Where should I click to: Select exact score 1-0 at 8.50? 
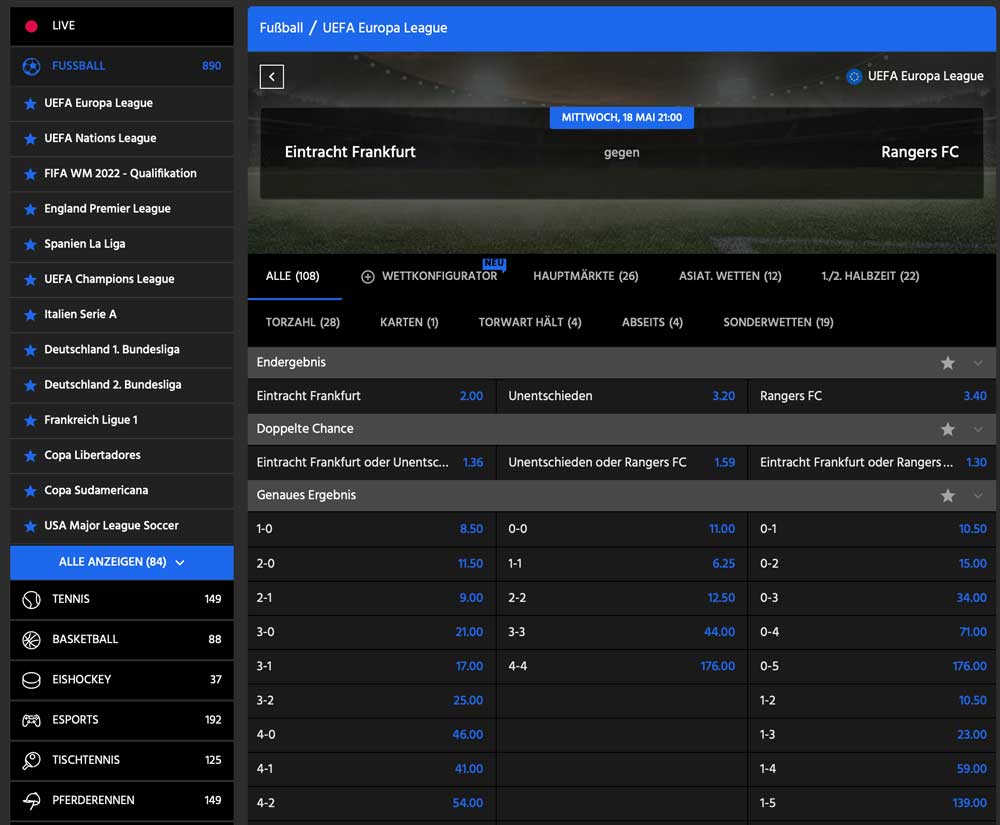pyautogui.click(x=371, y=529)
